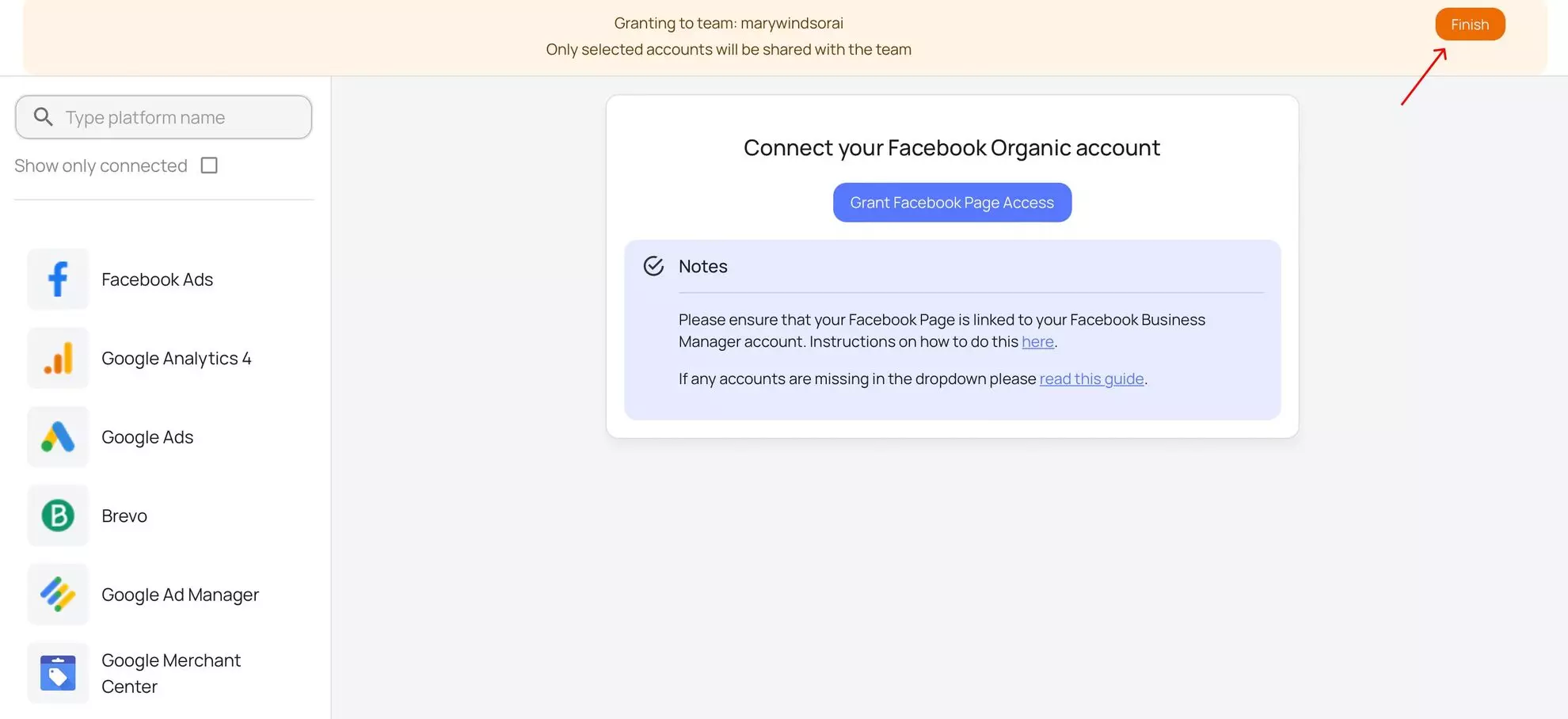Click the Facebook Ads logo icon
1568x719 pixels.
(x=58, y=280)
